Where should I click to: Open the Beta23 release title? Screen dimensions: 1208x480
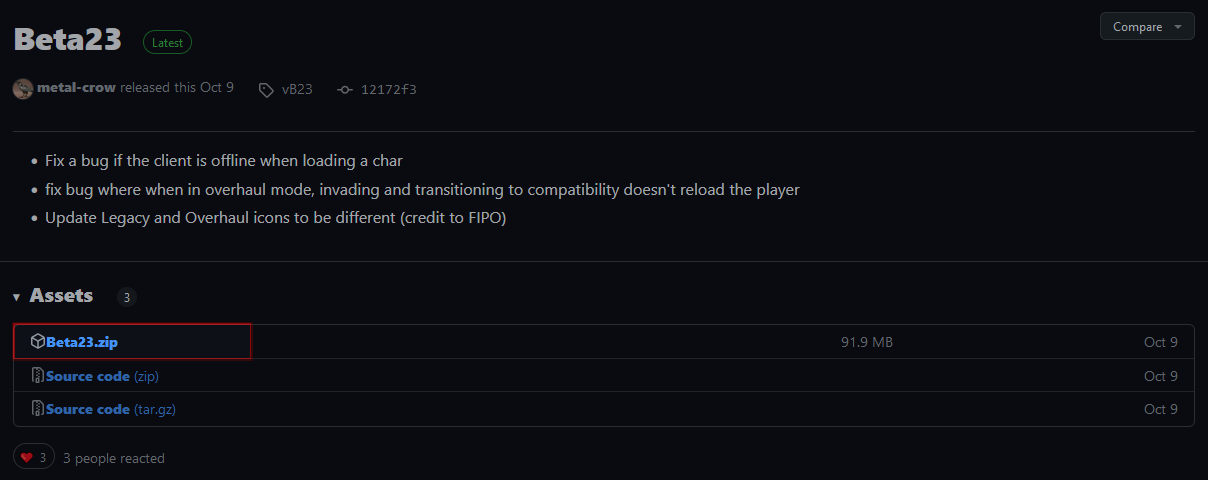[x=67, y=39]
